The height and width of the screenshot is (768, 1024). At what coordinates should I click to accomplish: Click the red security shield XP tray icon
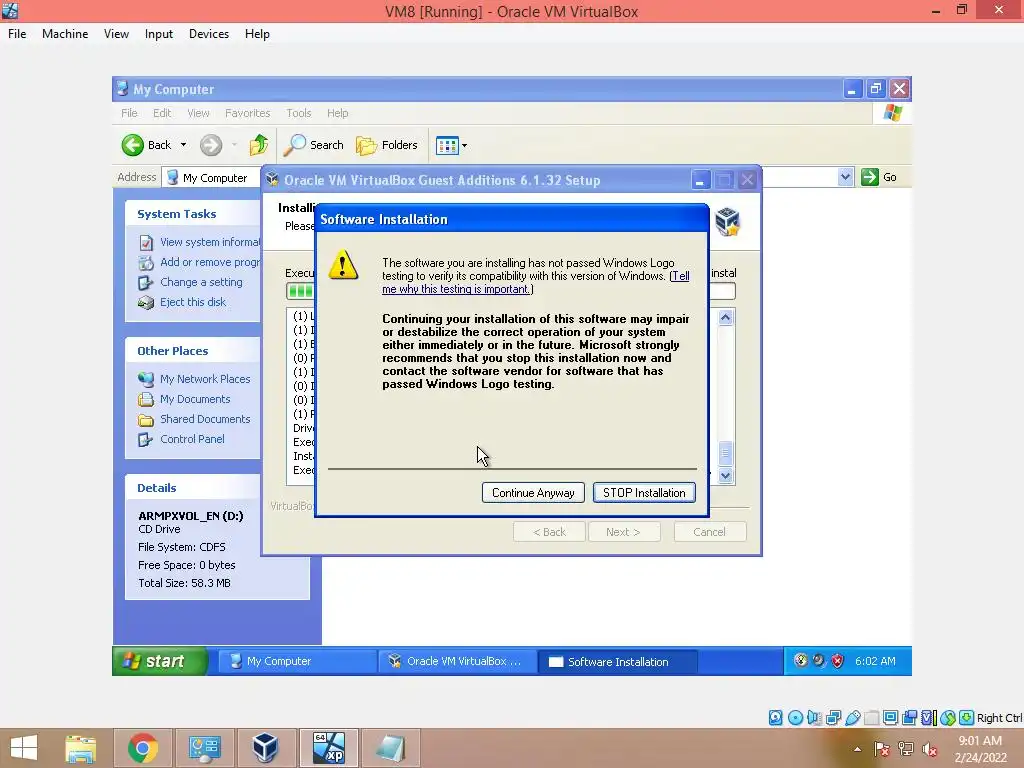tap(837, 661)
